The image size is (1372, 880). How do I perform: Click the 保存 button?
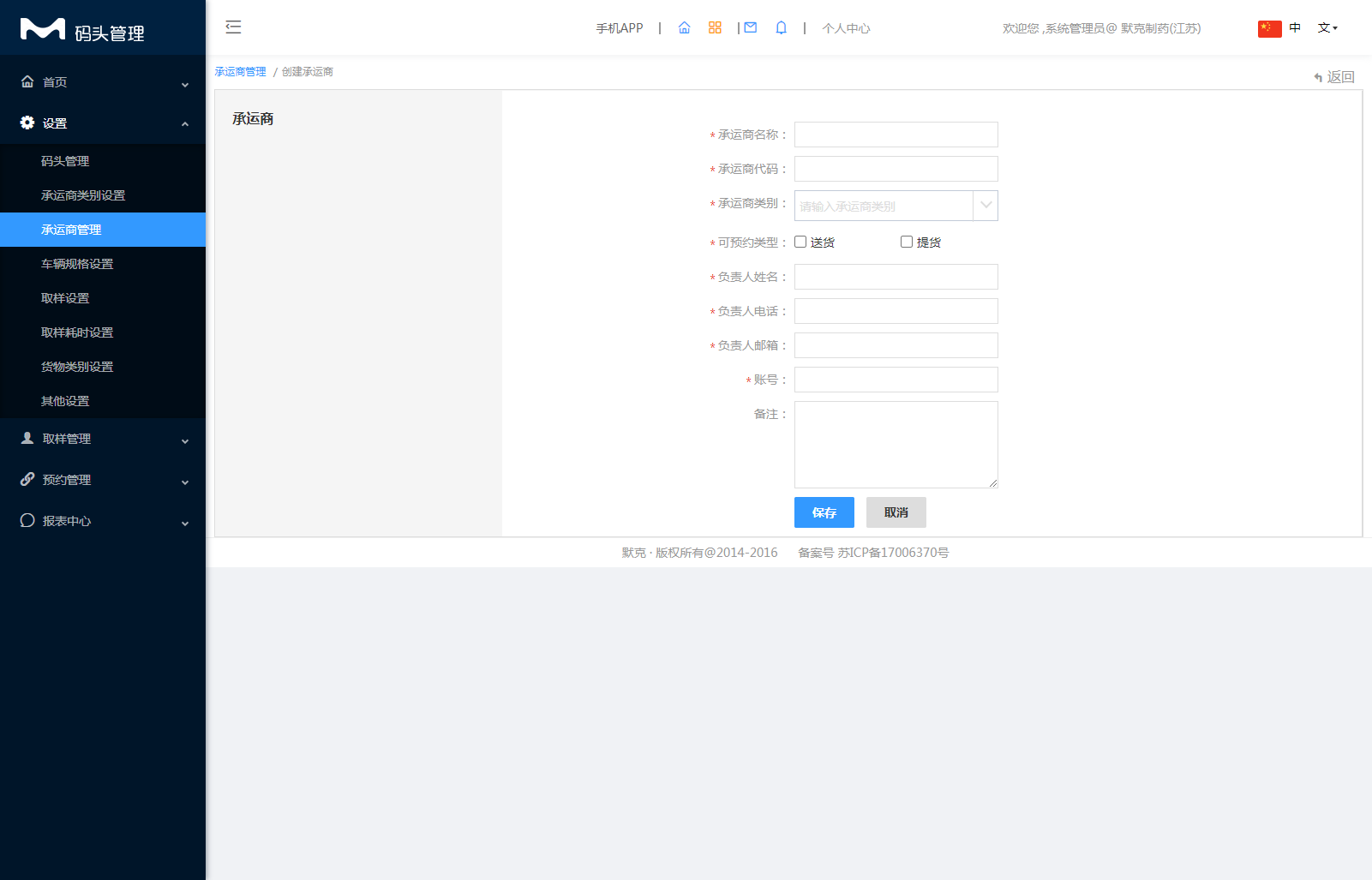(x=824, y=512)
